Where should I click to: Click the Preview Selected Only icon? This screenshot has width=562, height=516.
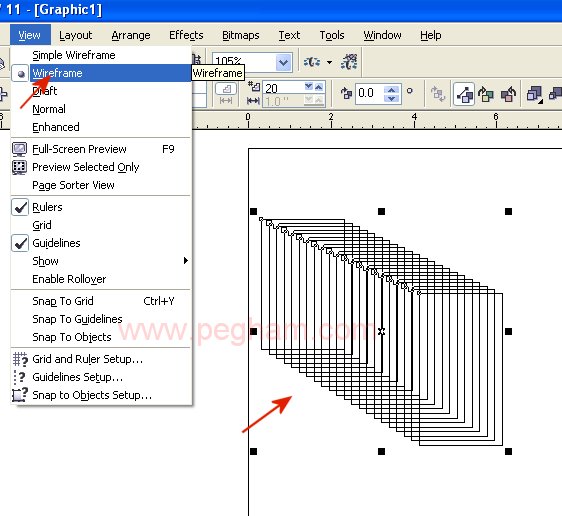pyautogui.click(x=19, y=167)
